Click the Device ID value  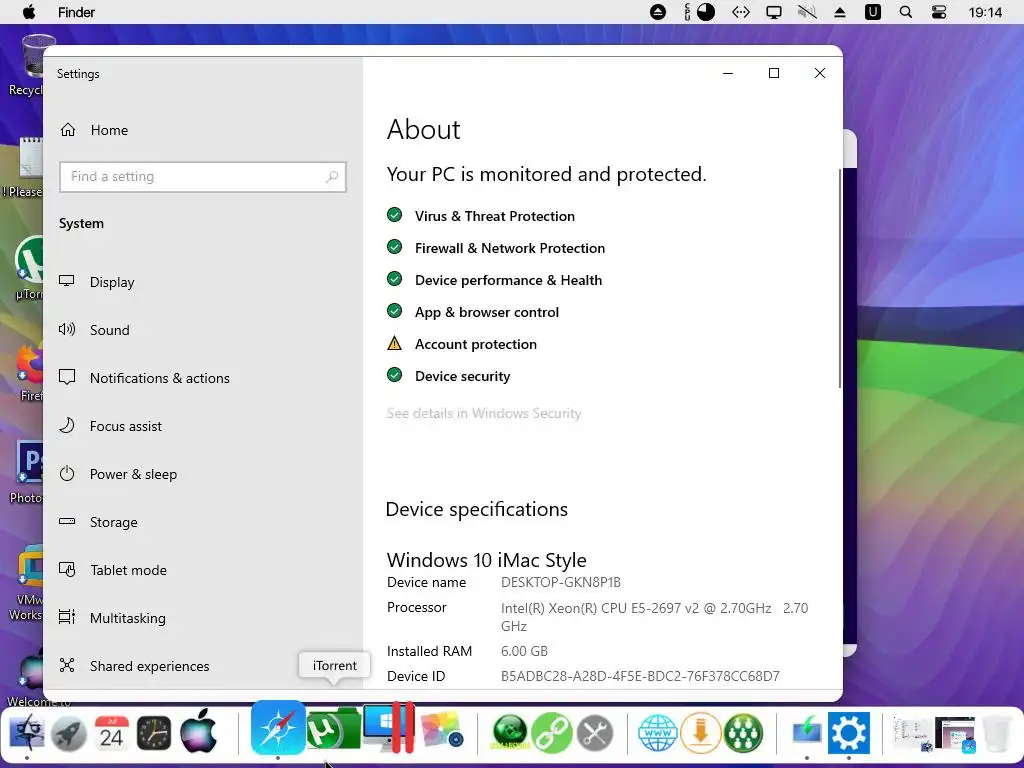pos(640,676)
